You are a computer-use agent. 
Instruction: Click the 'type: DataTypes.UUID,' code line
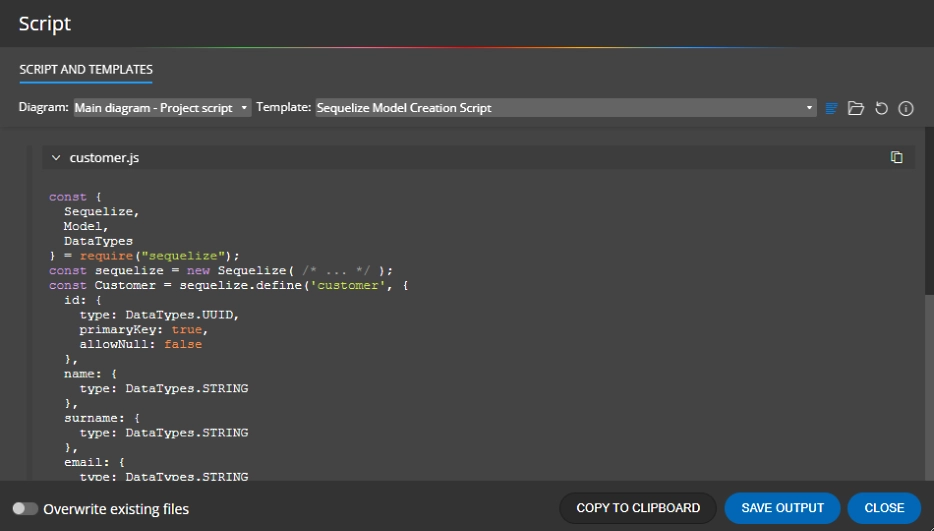pyautogui.click(x=159, y=315)
